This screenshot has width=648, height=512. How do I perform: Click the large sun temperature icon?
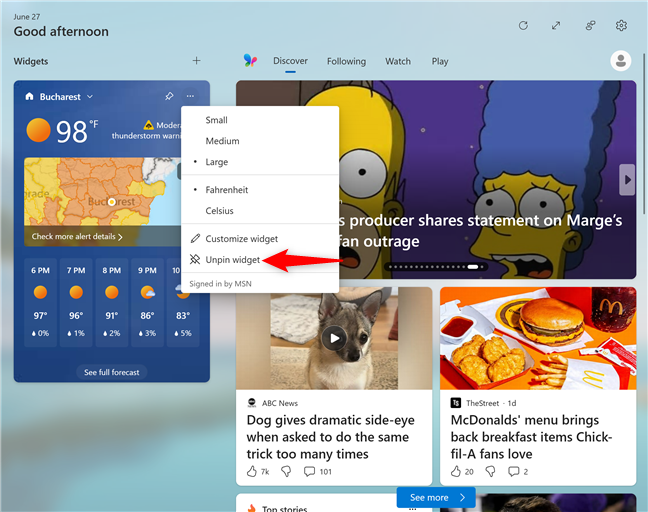click(38, 130)
